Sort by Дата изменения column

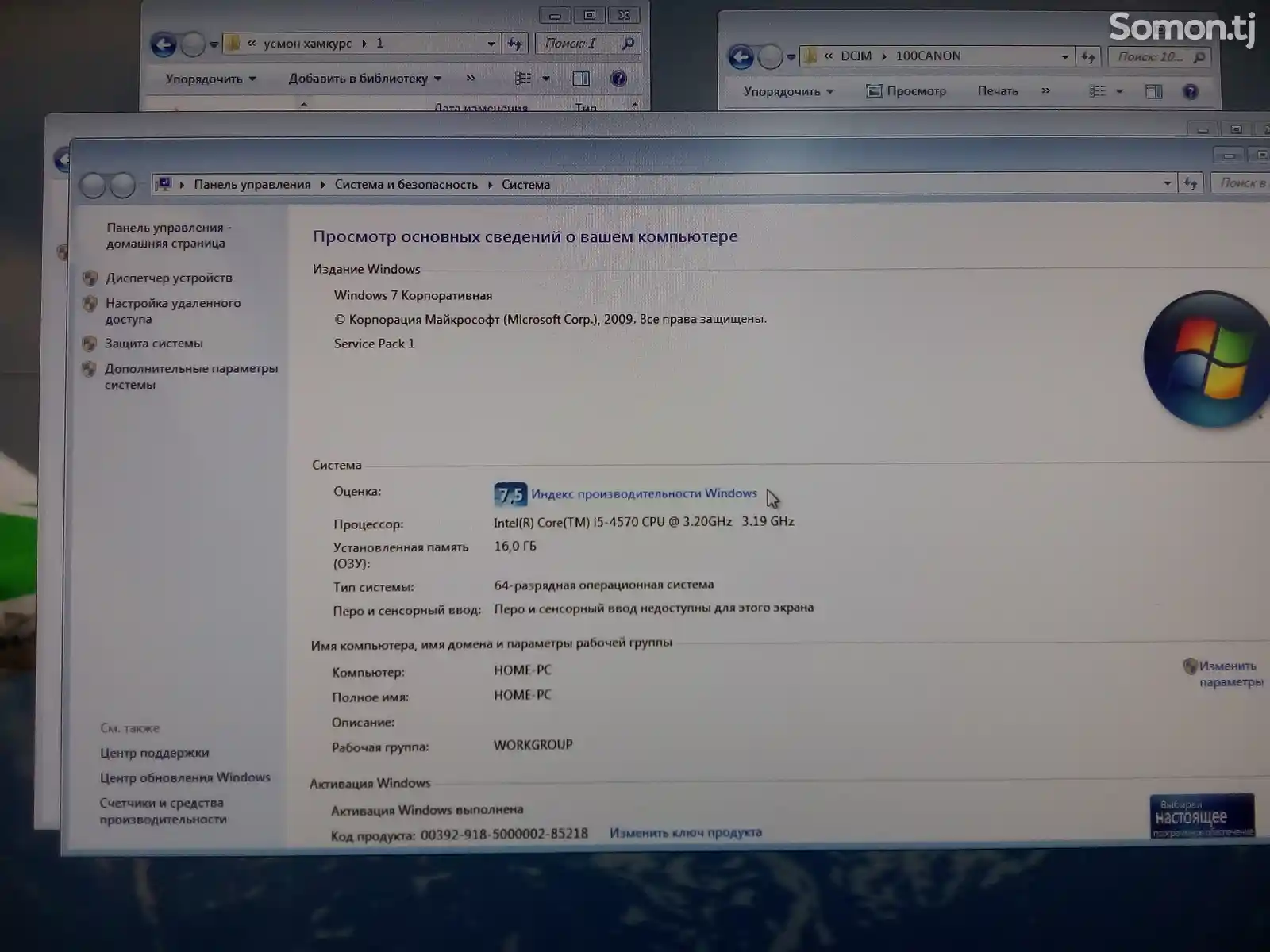[x=480, y=106]
